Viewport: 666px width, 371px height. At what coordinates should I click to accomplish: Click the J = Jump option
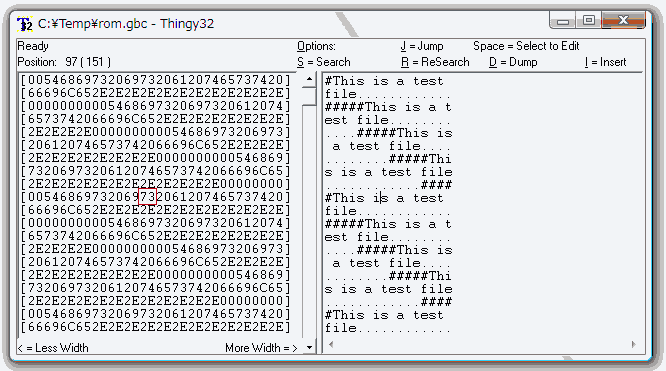coord(422,46)
